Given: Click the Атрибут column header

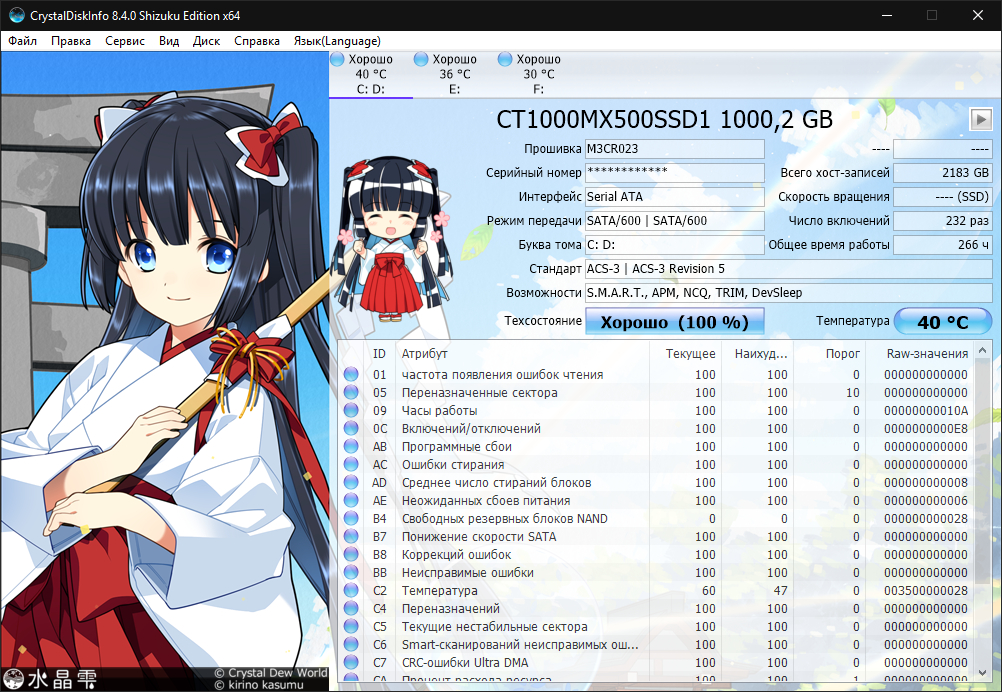Looking at the screenshot, I should [x=522, y=353].
